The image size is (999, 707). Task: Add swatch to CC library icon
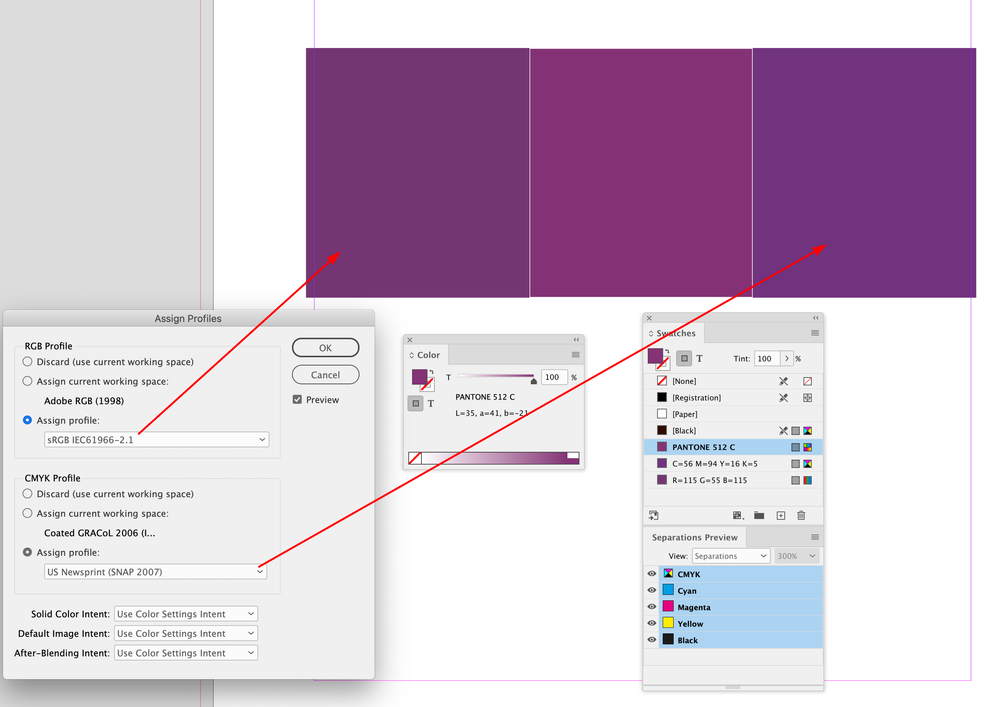point(654,515)
